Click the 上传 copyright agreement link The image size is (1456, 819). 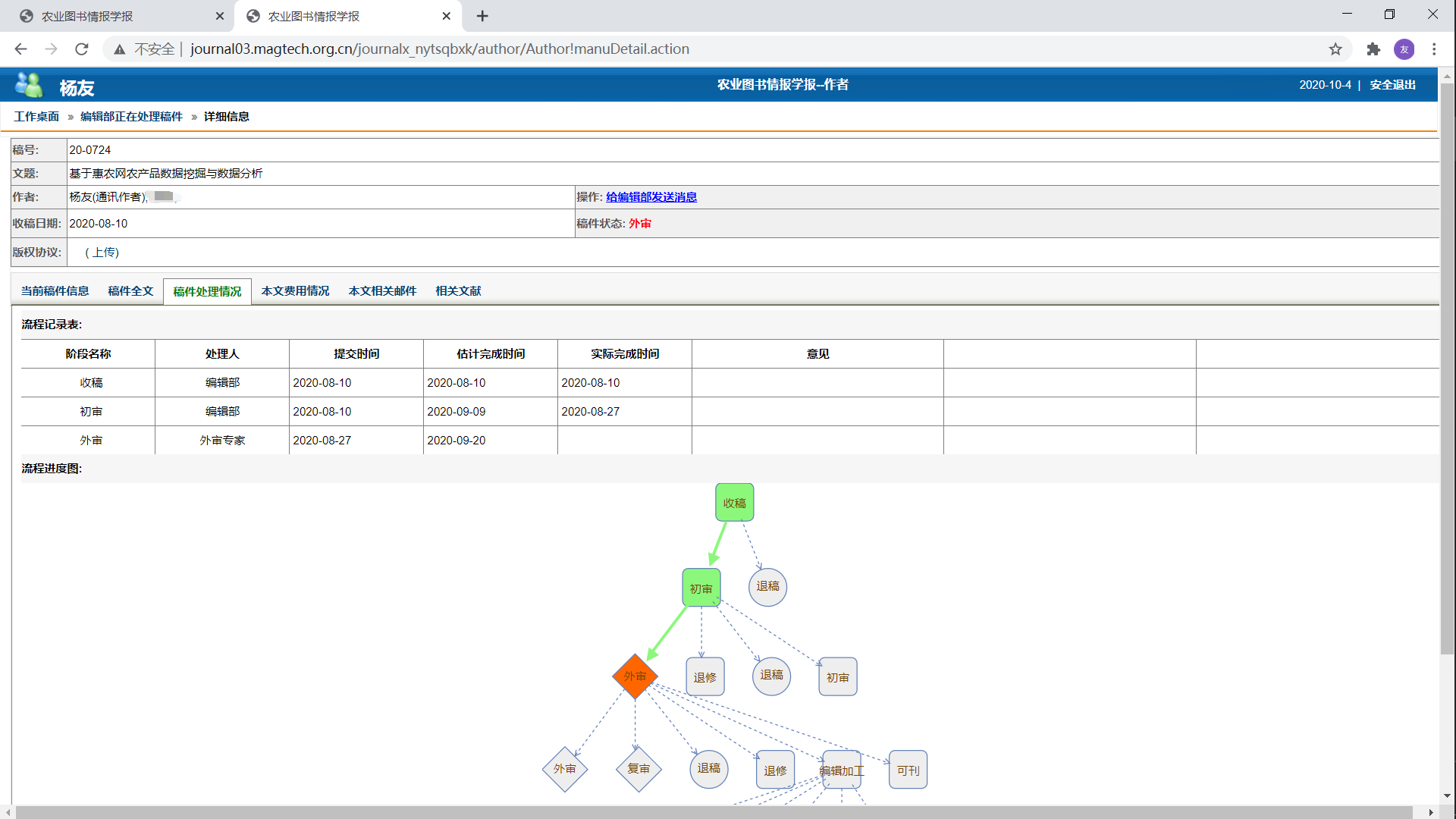click(102, 253)
